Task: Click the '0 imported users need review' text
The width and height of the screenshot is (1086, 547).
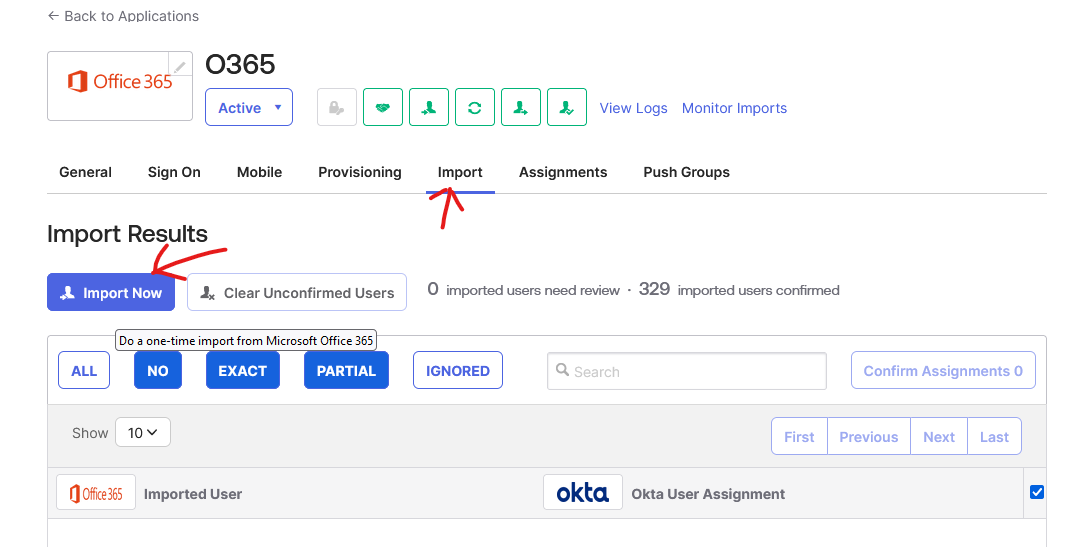Action: pyautogui.click(x=523, y=290)
